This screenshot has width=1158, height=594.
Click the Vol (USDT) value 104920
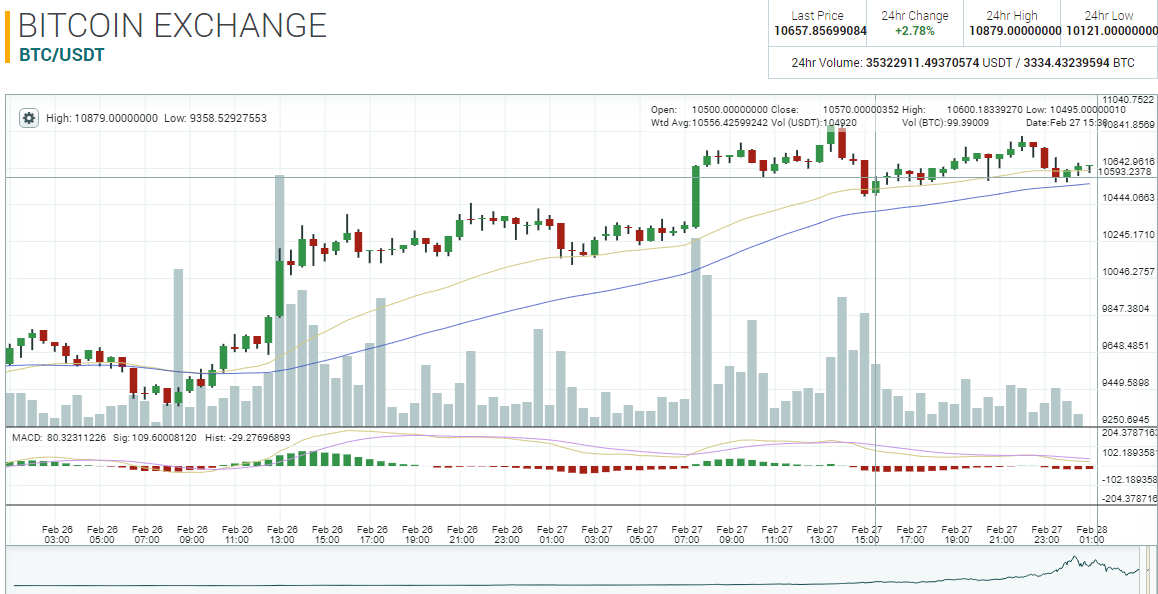tap(840, 121)
